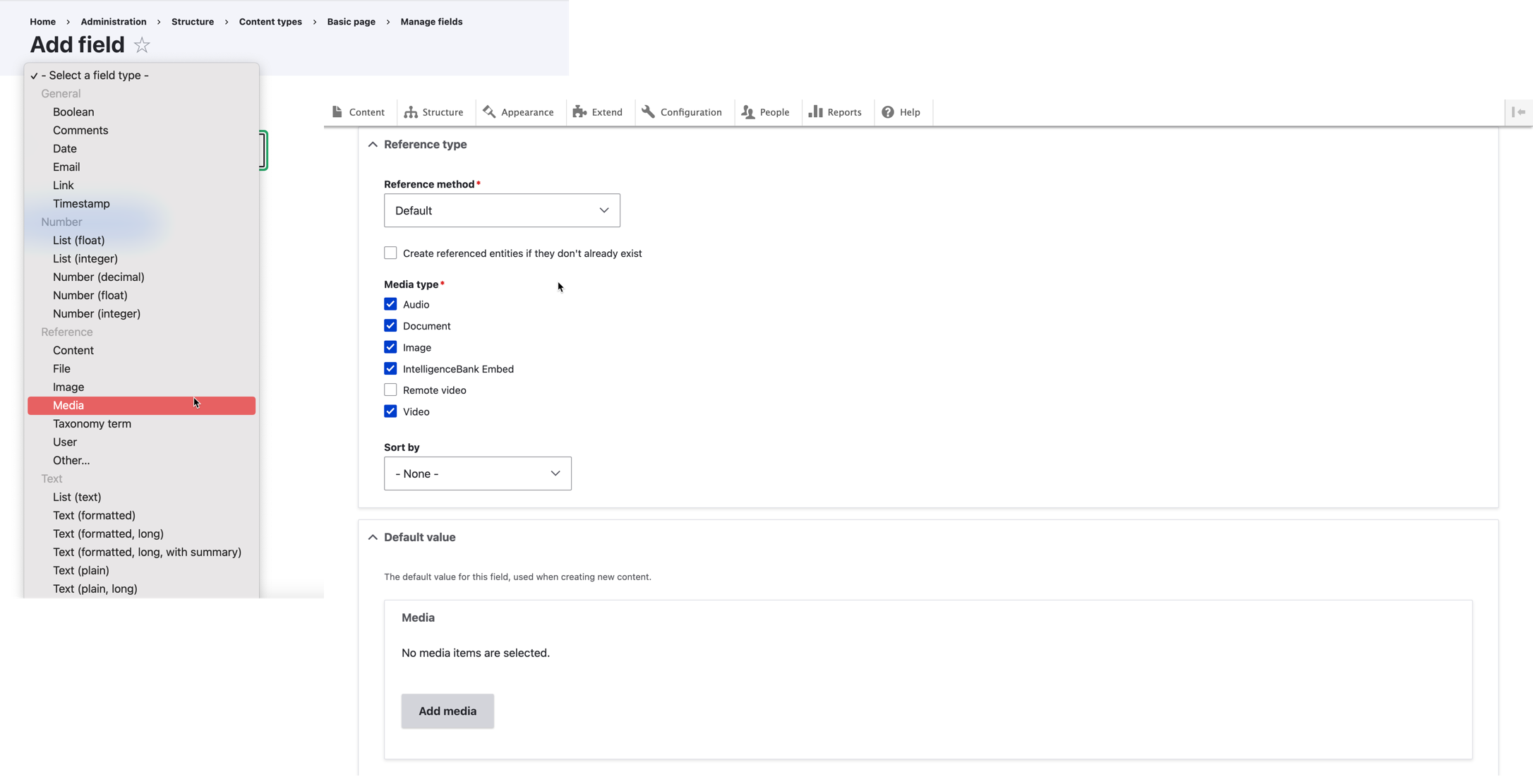Open the Reference method dropdown

tap(502, 210)
